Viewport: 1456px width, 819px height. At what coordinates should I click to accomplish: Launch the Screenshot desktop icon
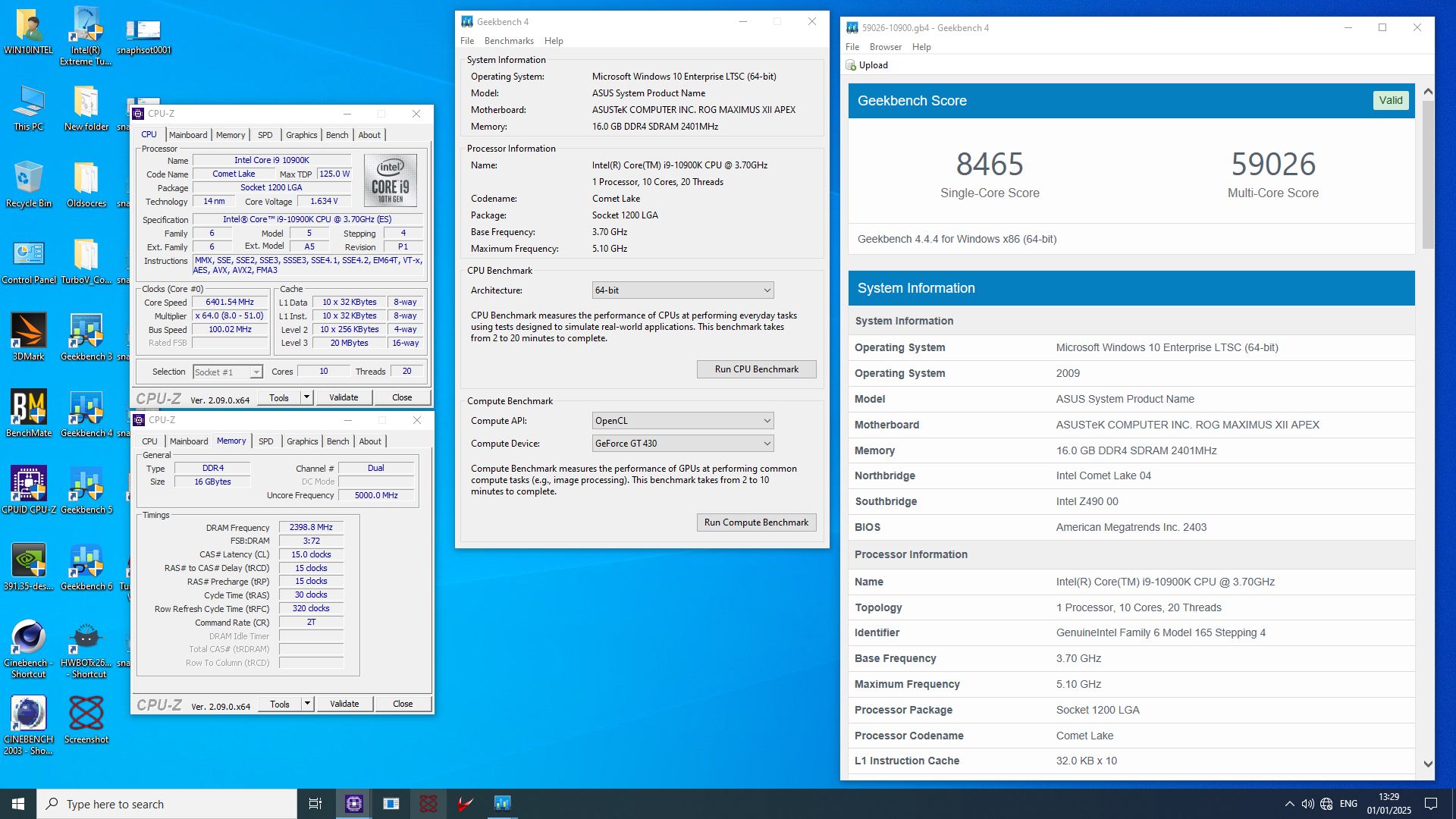click(86, 720)
